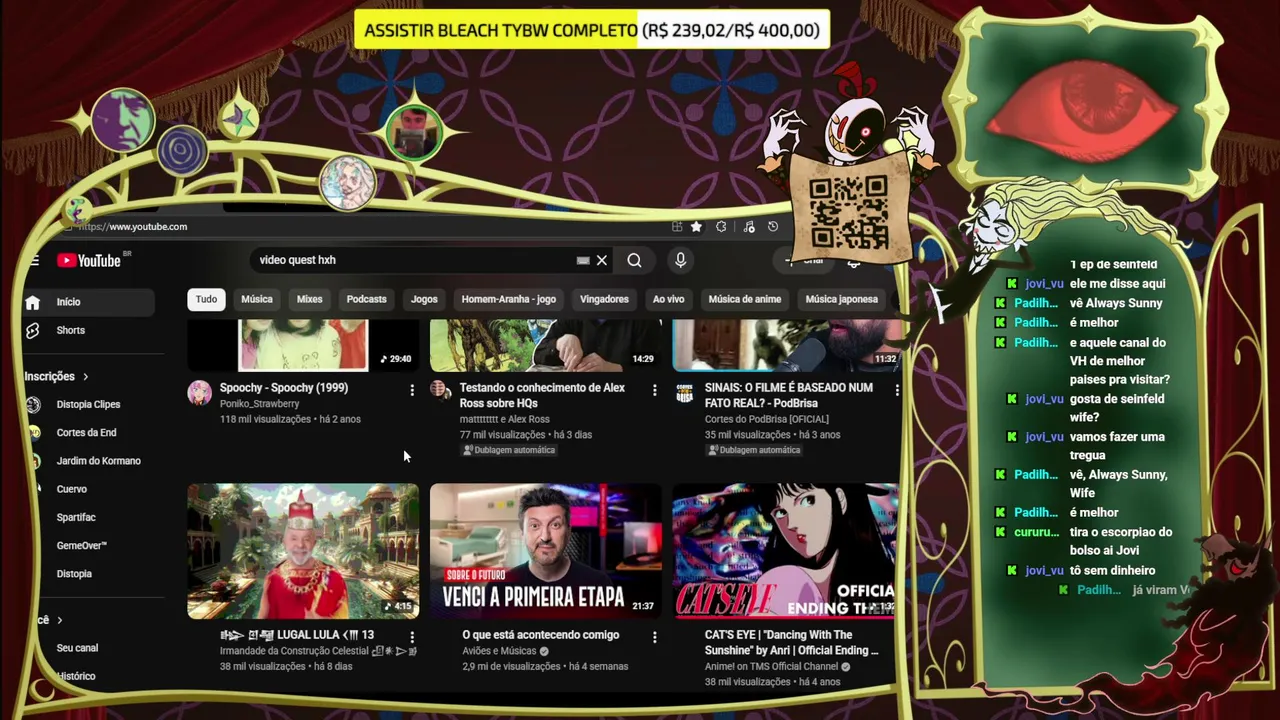
Task: Open the Poniko_Strawberry channel avatar
Action: [x=200, y=392]
